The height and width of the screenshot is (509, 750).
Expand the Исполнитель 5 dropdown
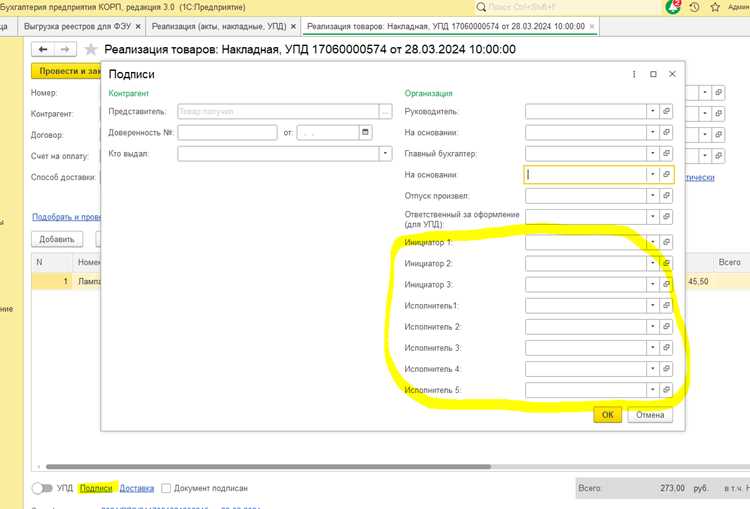pos(652,390)
